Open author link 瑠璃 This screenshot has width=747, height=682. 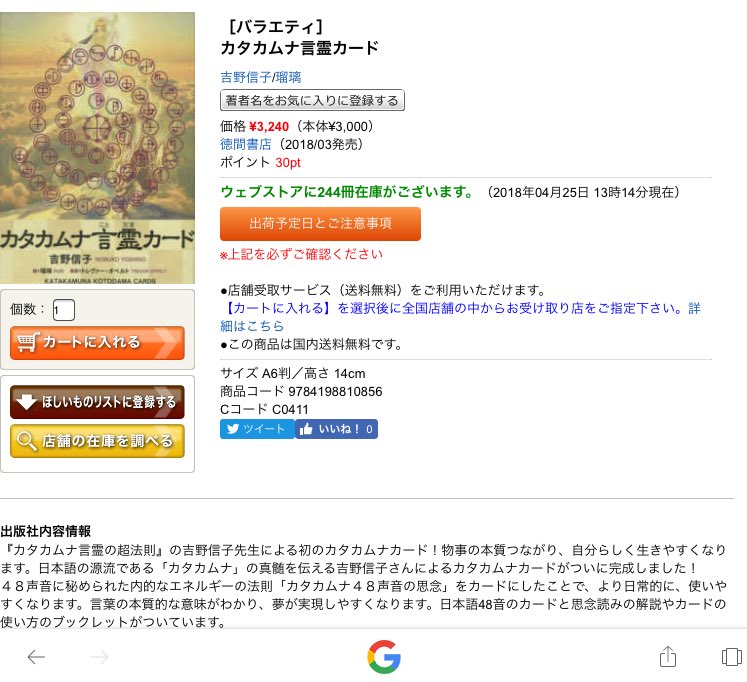click(x=288, y=77)
